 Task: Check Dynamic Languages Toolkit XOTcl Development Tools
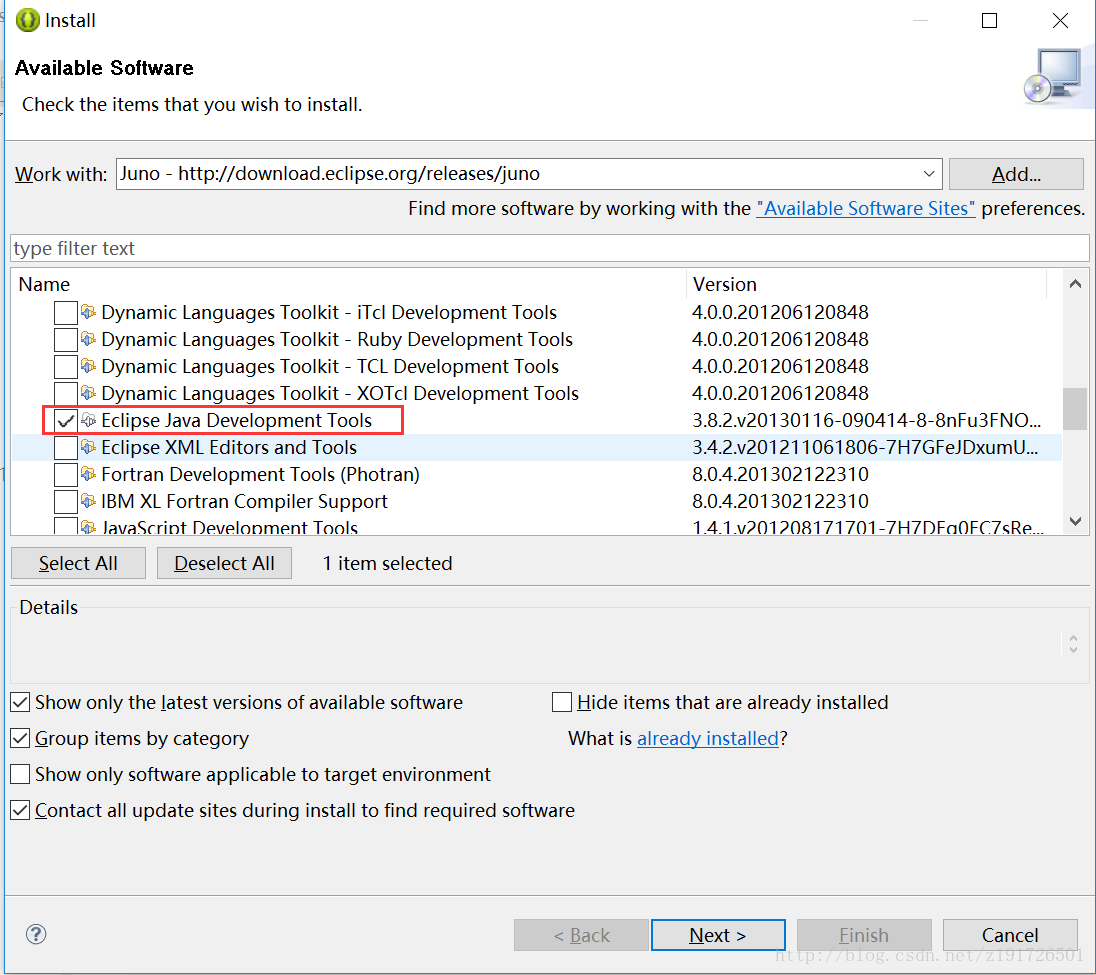[66, 393]
